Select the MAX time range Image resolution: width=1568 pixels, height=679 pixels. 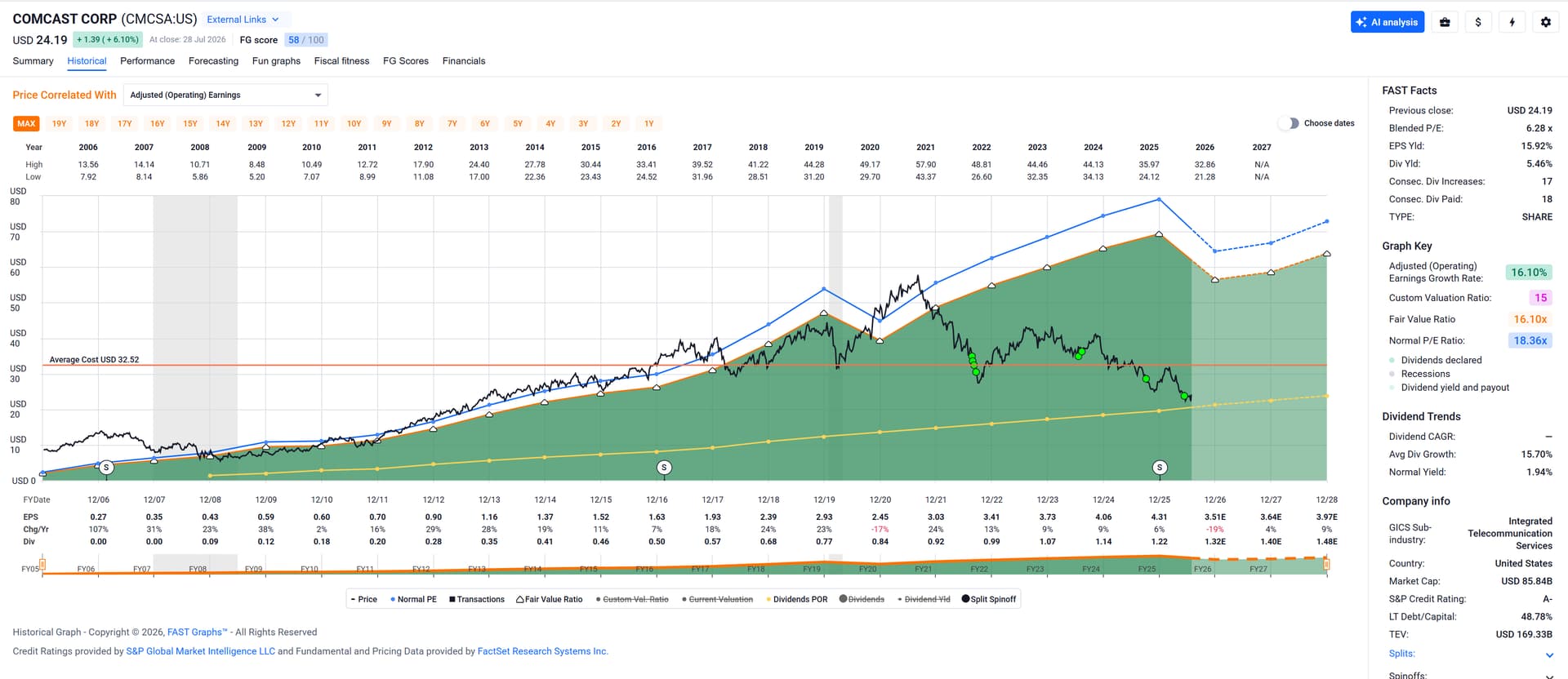tap(26, 123)
